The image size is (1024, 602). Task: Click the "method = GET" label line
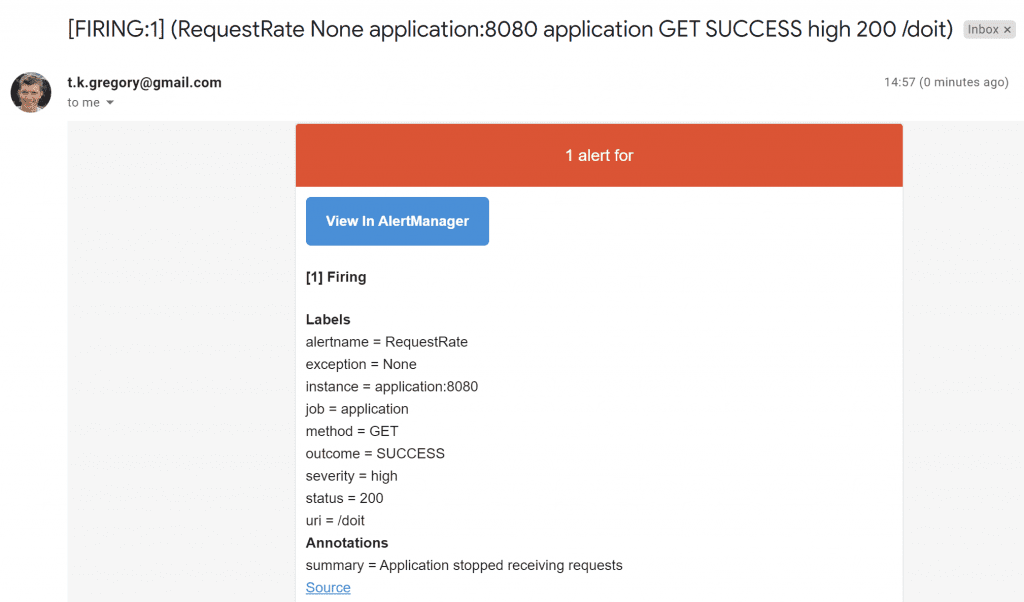point(352,431)
